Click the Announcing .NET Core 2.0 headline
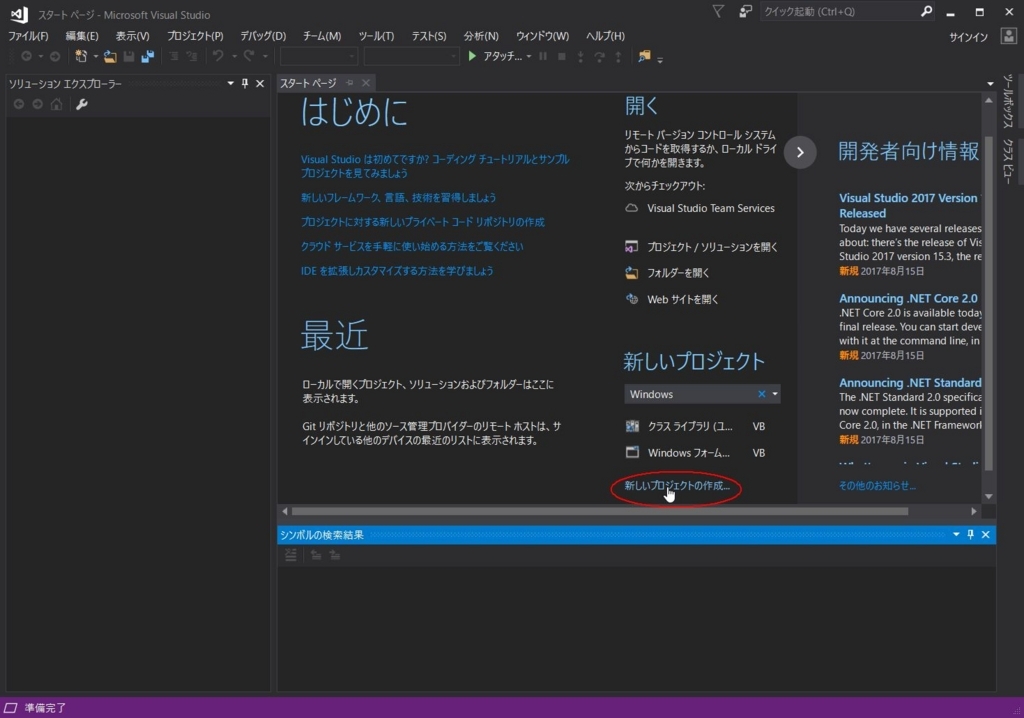 click(x=908, y=299)
